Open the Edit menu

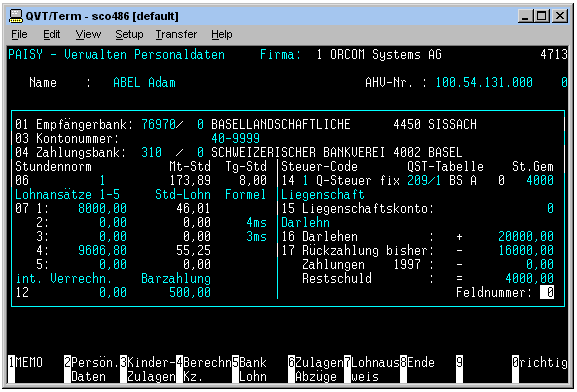[x=52, y=34]
